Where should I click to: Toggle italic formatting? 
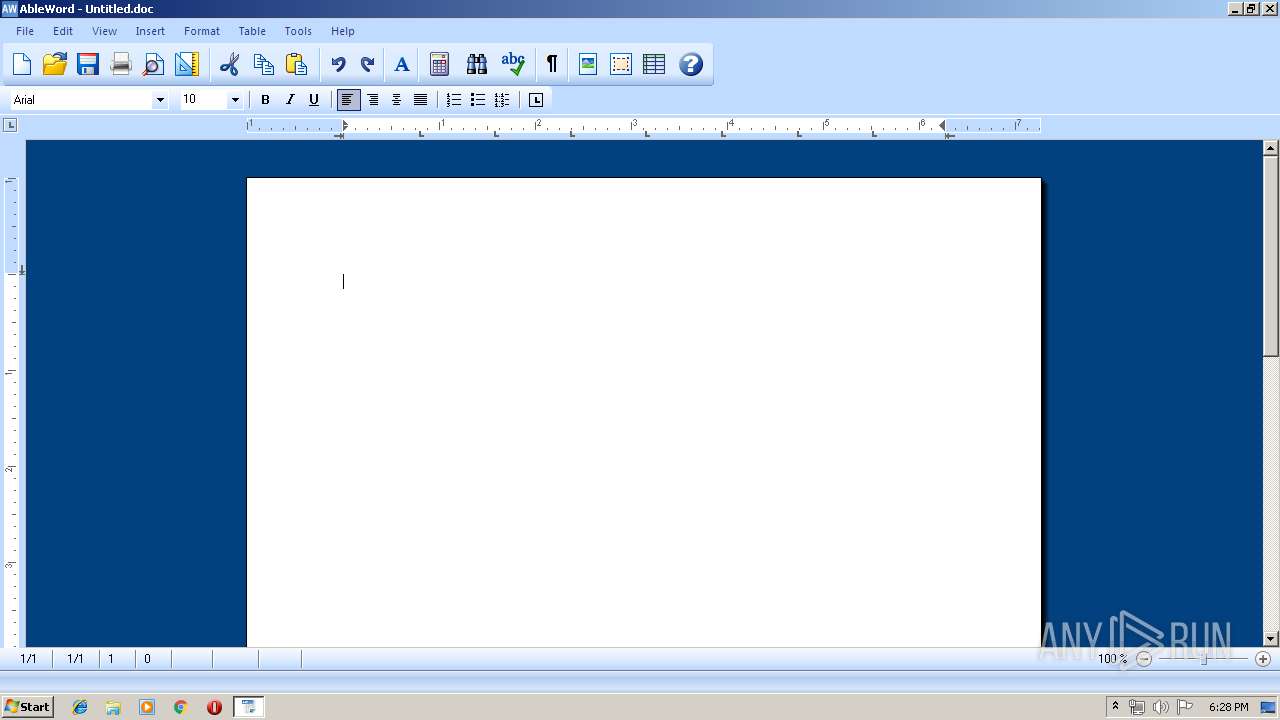(x=290, y=100)
